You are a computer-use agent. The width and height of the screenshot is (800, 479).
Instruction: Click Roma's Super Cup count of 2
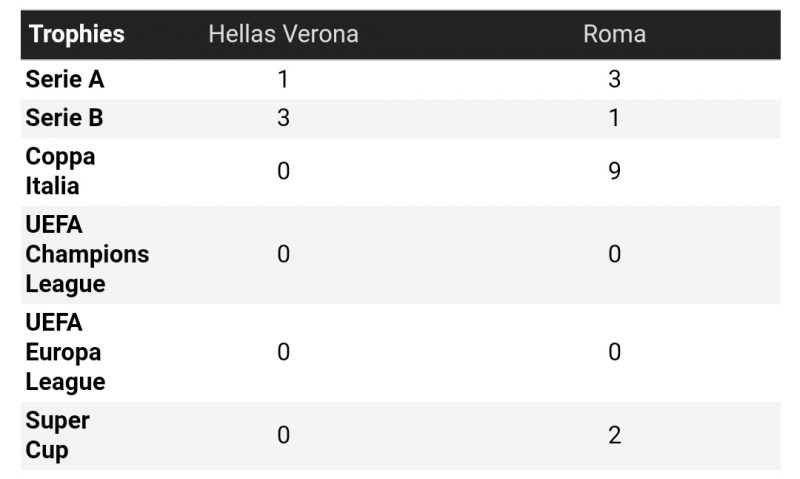[x=614, y=435]
